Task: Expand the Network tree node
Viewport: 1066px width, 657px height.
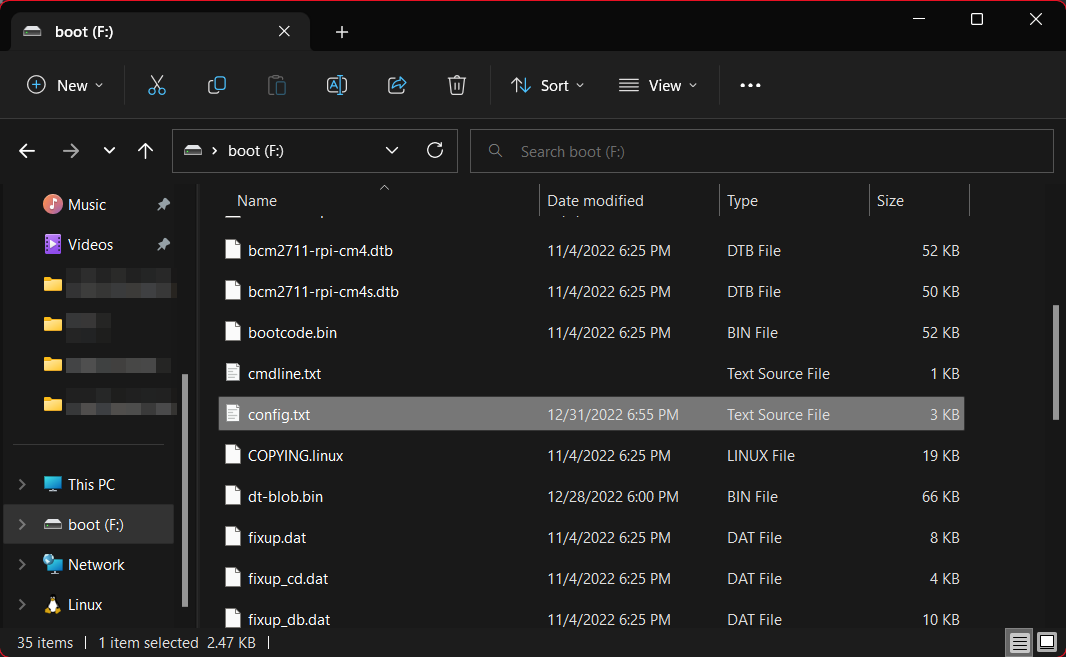Action: pos(22,565)
